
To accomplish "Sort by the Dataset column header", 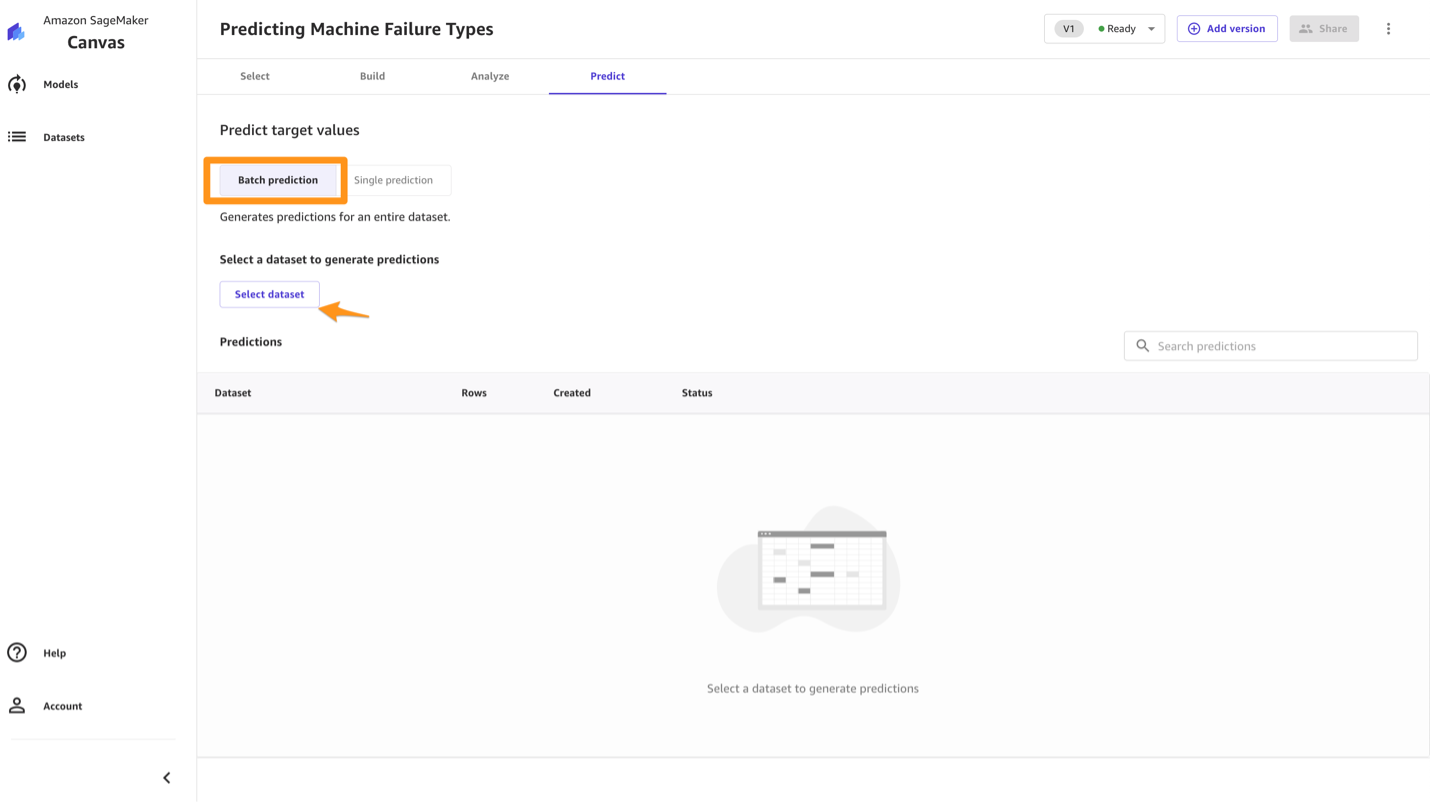I will [x=233, y=393].
